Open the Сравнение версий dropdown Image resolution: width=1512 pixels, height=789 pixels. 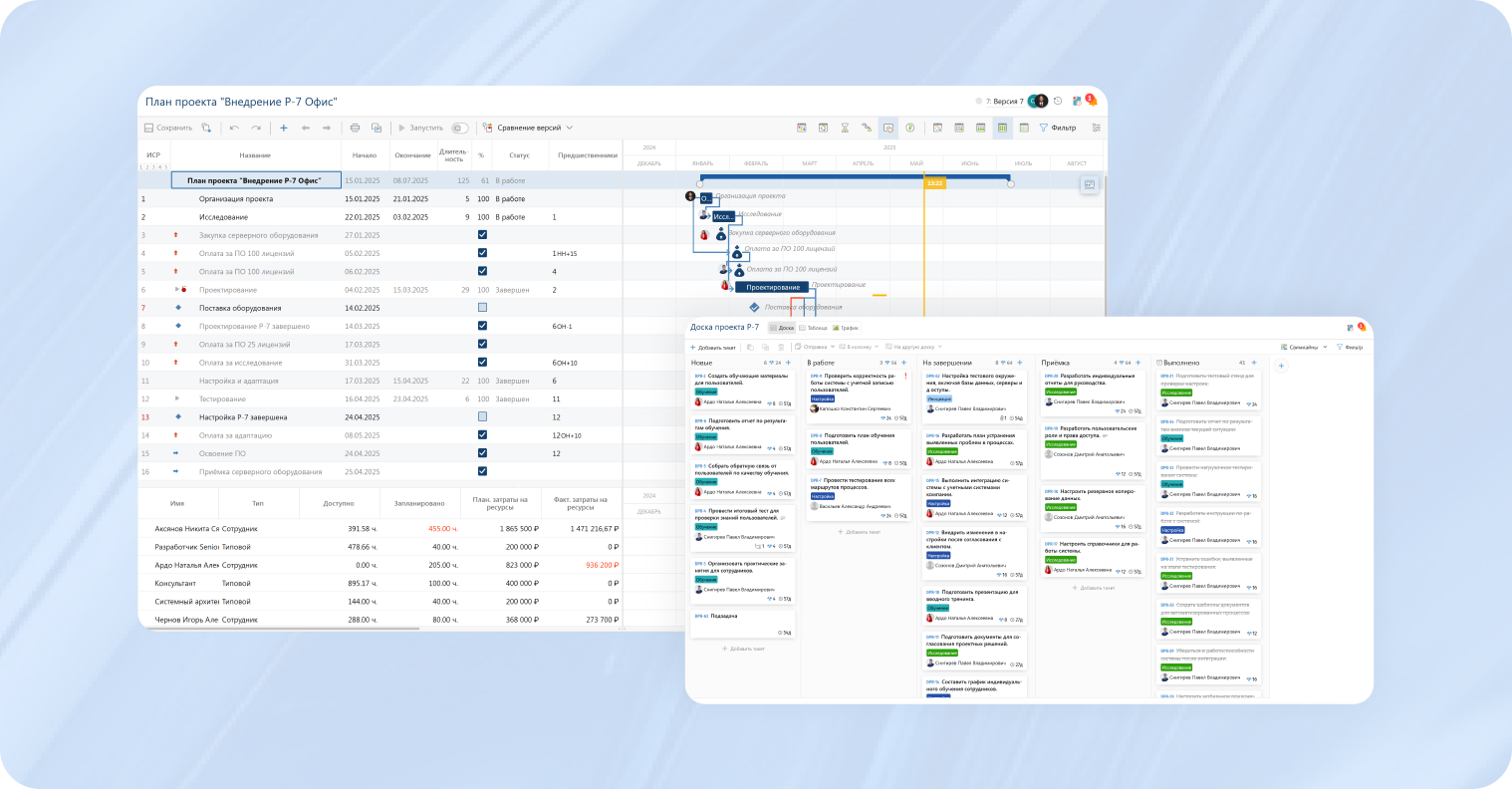point(528,129)
